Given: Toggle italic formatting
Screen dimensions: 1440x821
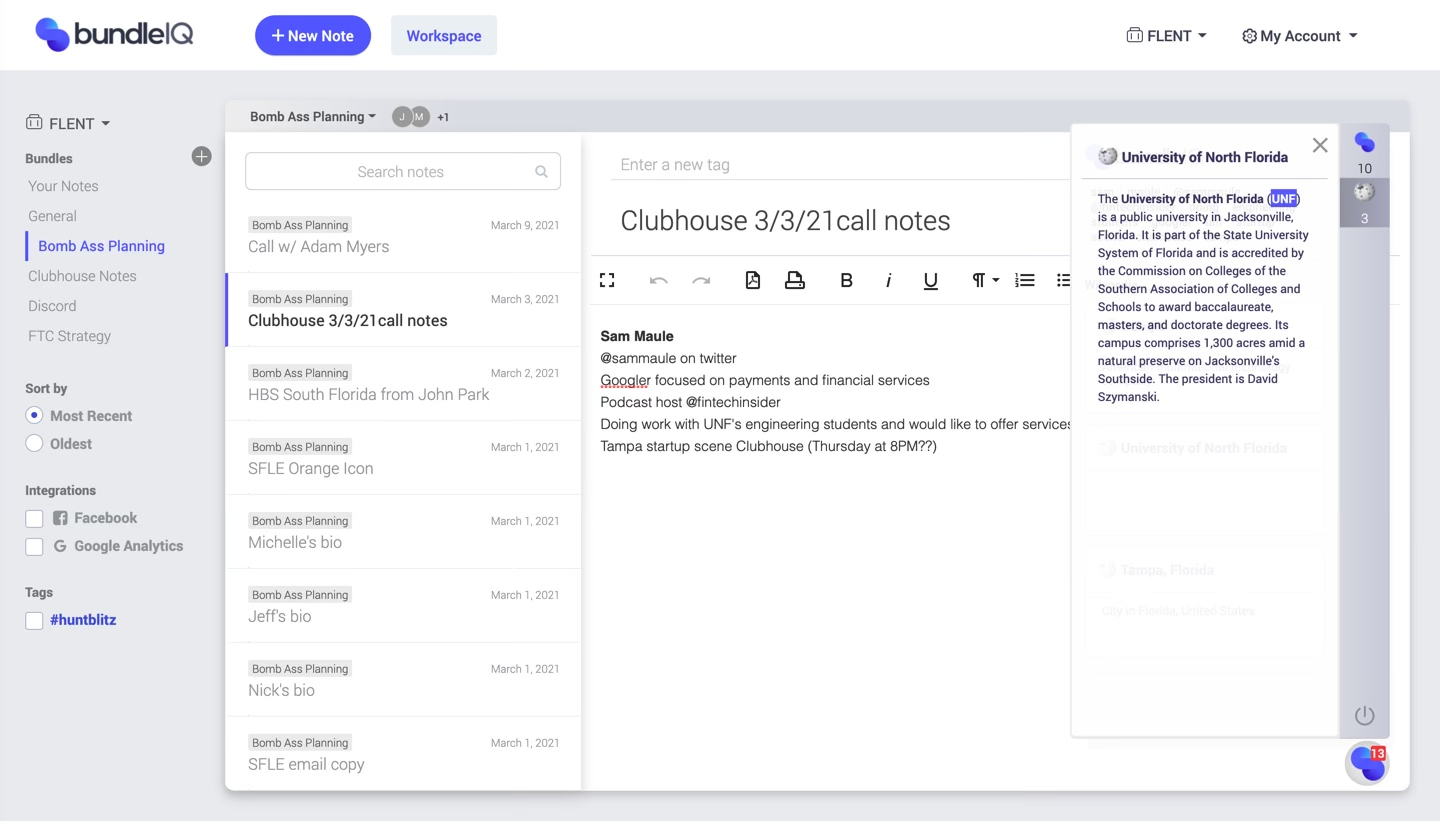Looking at the screenshot, I should [x=888, y=281].
